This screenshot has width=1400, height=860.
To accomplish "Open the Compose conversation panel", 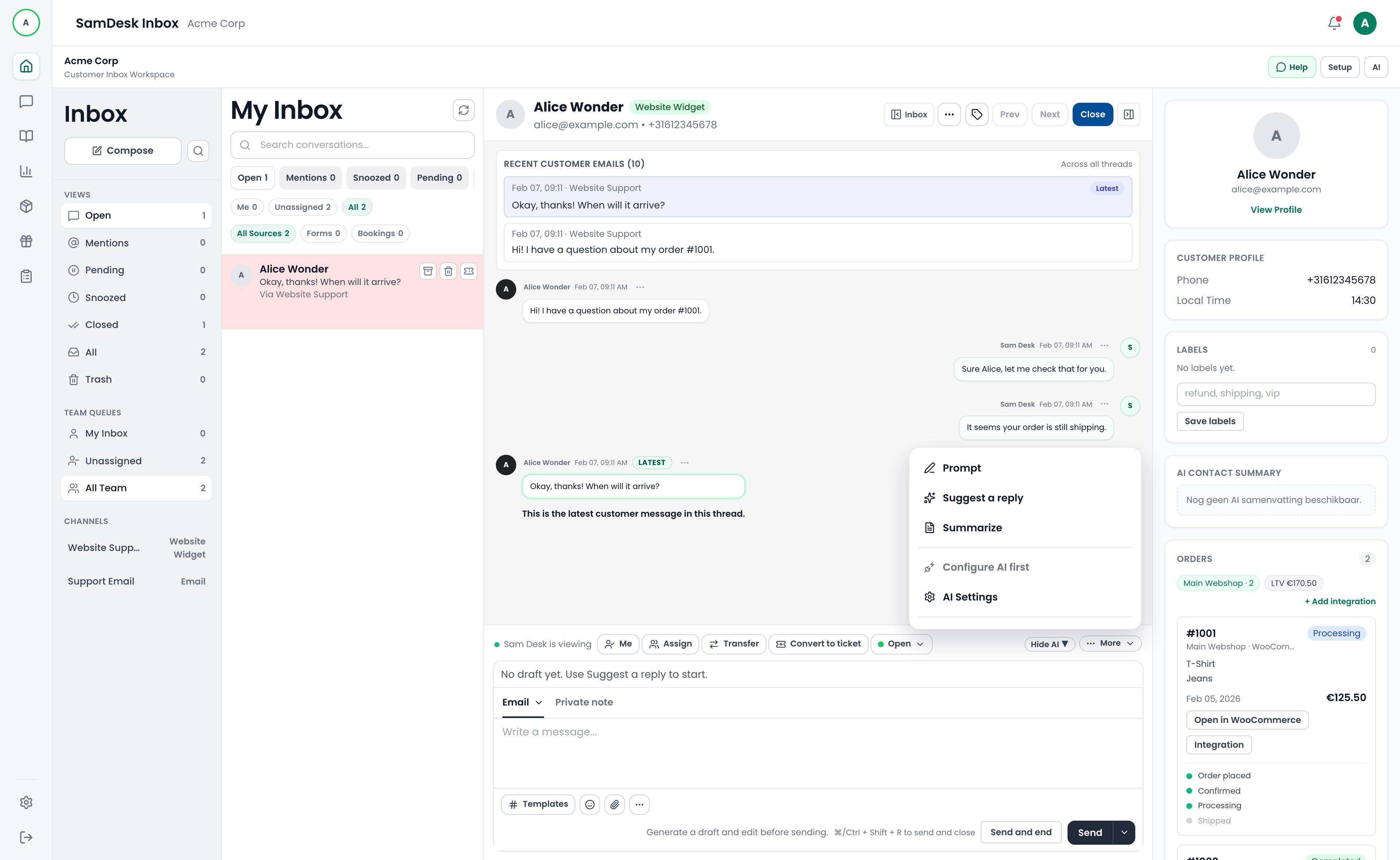I will point(122,150).
